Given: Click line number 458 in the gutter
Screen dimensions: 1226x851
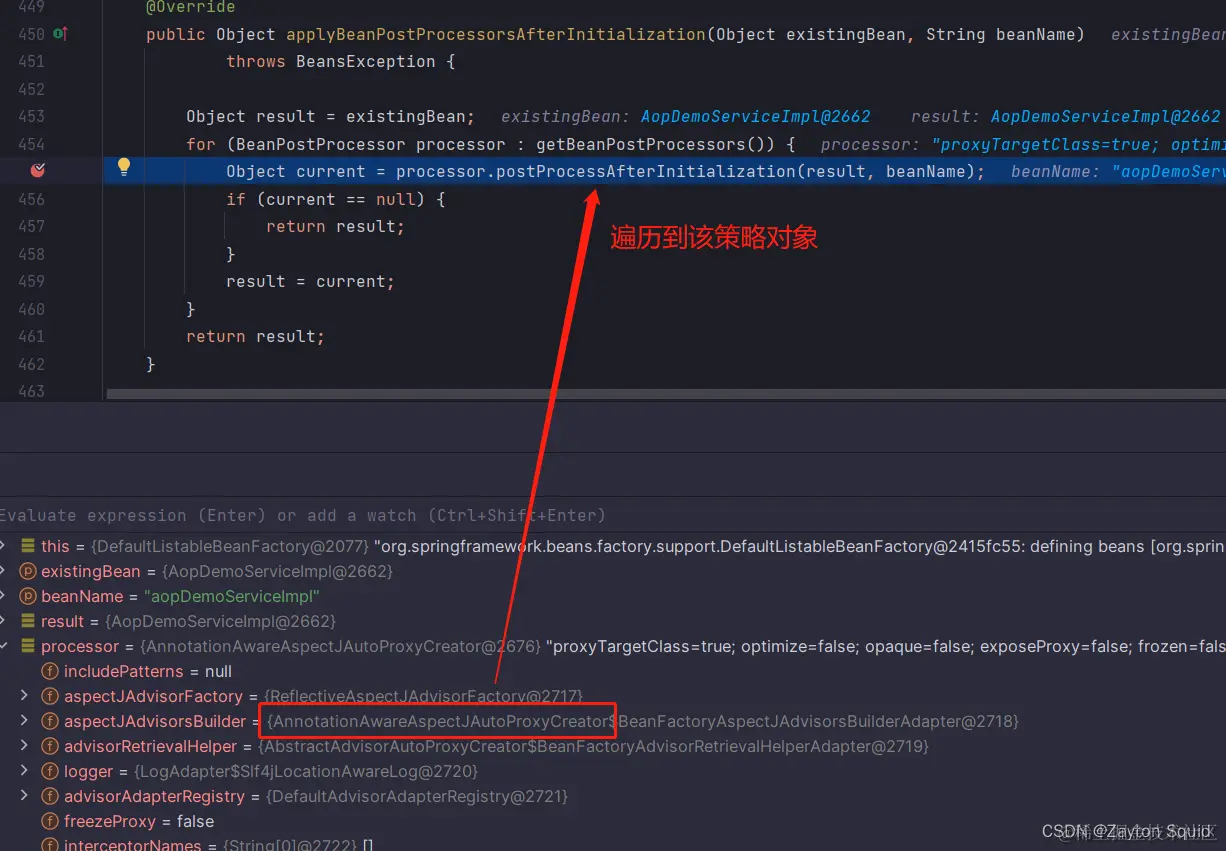Looking at the screenshot, I should coord(31,254).
